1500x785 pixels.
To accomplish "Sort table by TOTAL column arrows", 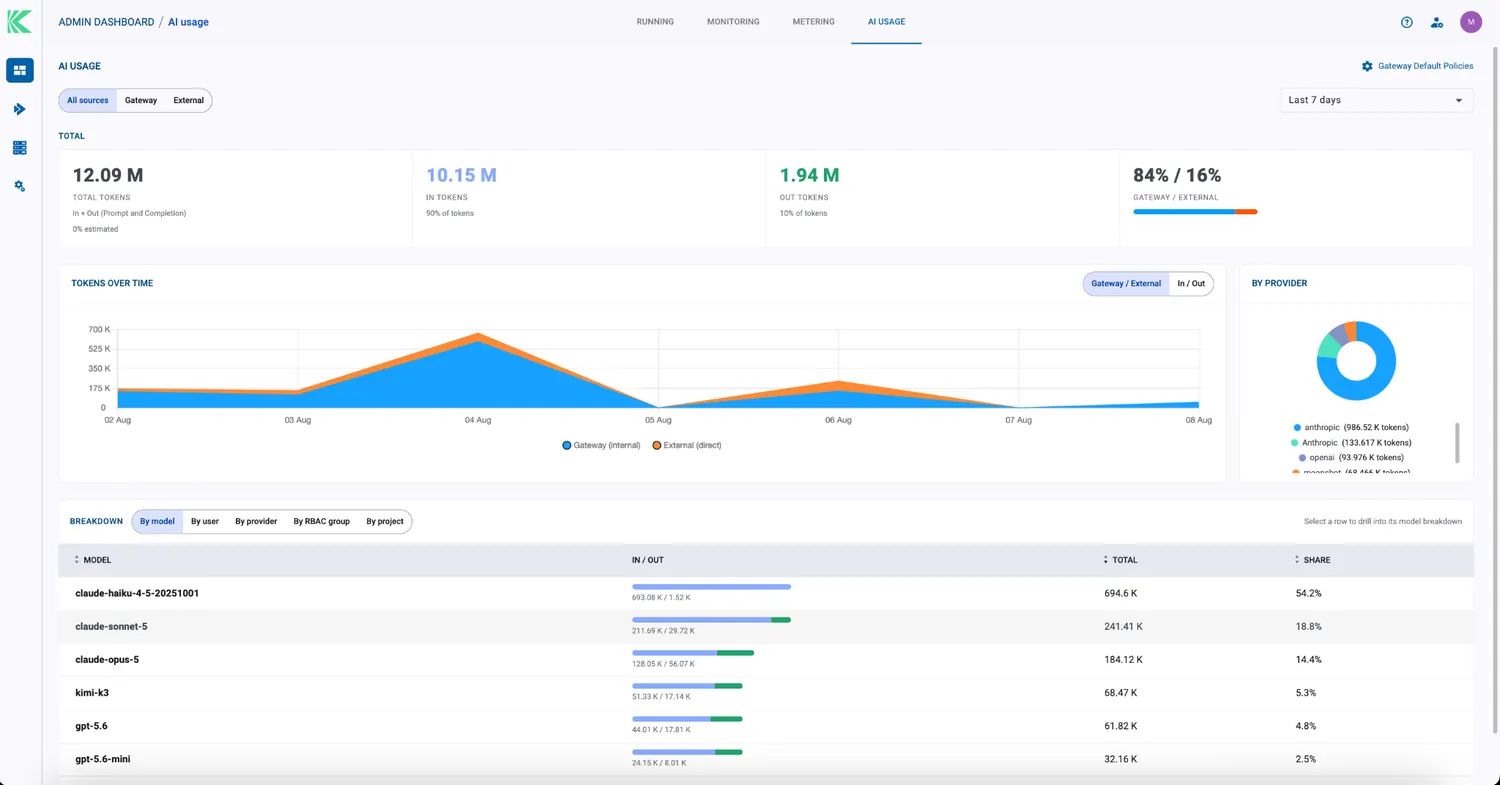I will coord(1106,560).
